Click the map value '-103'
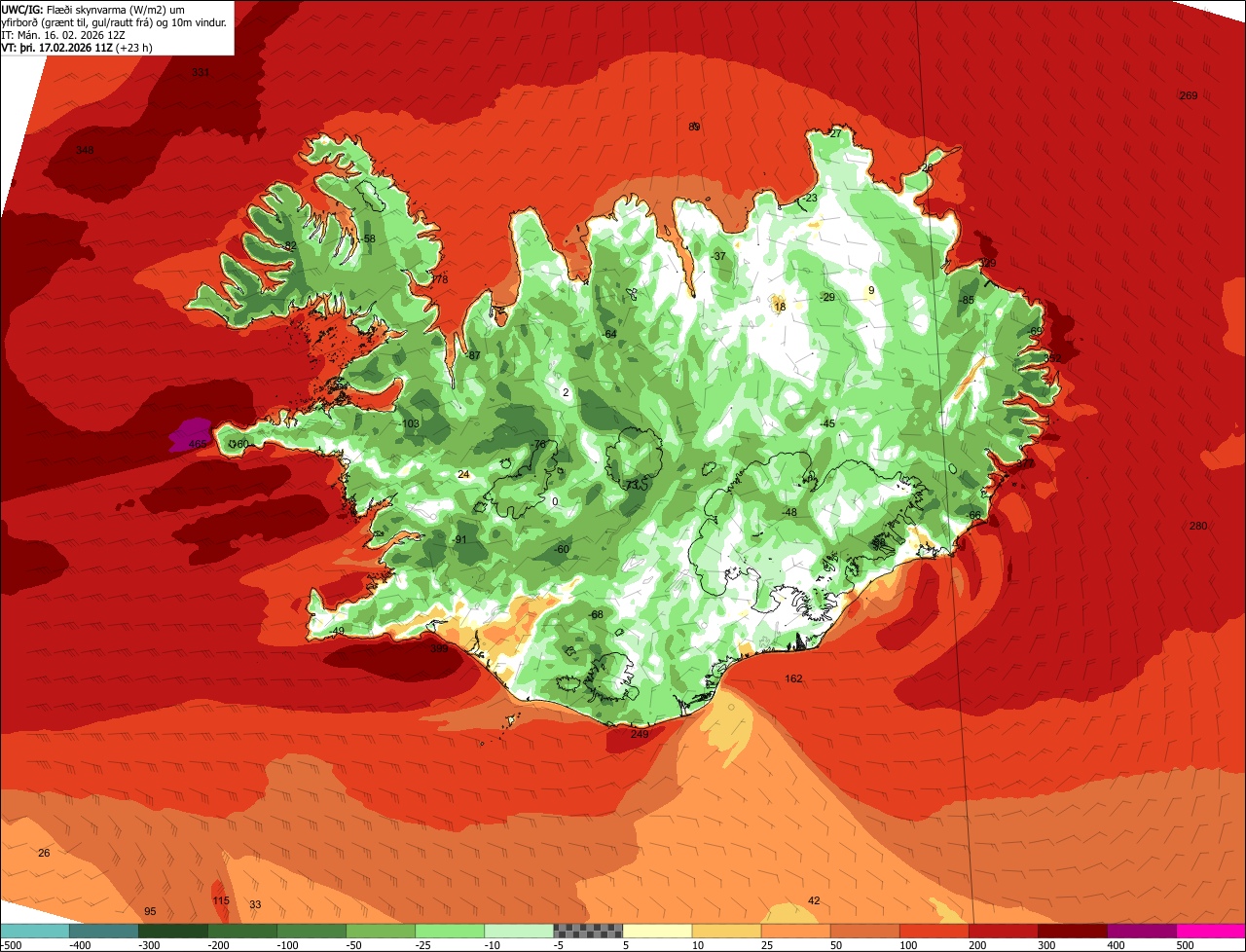Viewport: 1246px width, 952px height. pyautogui.click(x=409, y=423)
